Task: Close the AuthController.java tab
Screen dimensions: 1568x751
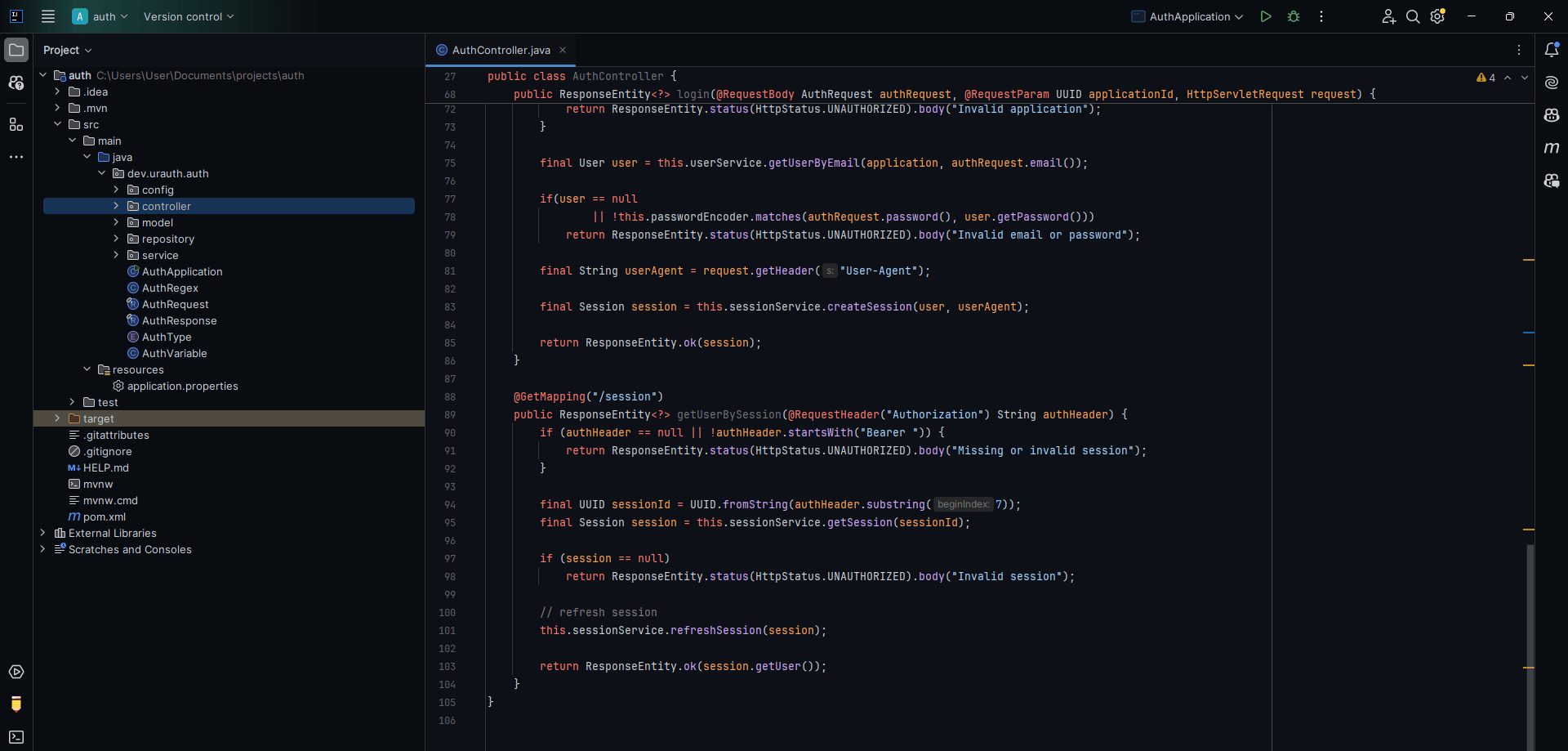Action: tap(563, 50)
